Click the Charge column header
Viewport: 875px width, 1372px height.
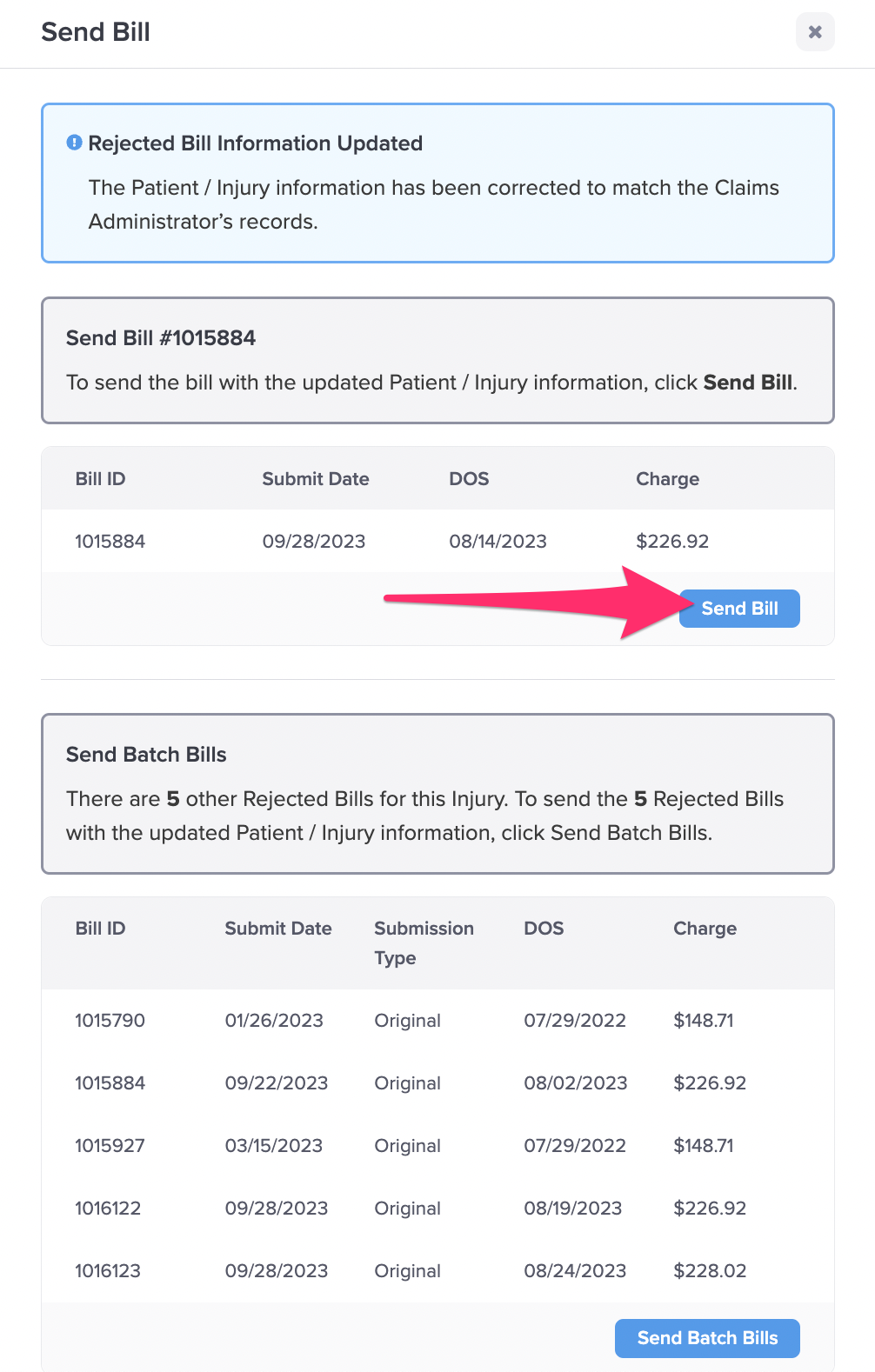705,928
